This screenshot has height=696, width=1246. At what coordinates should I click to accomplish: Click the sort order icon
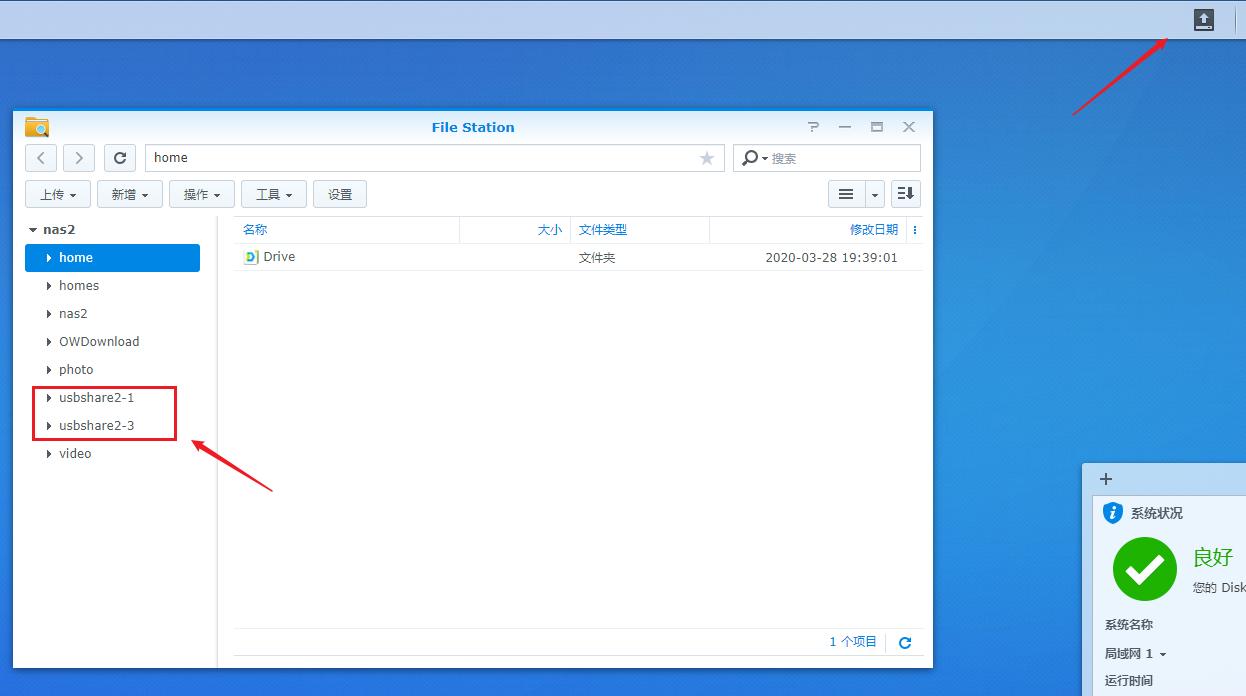coord(905,194)
